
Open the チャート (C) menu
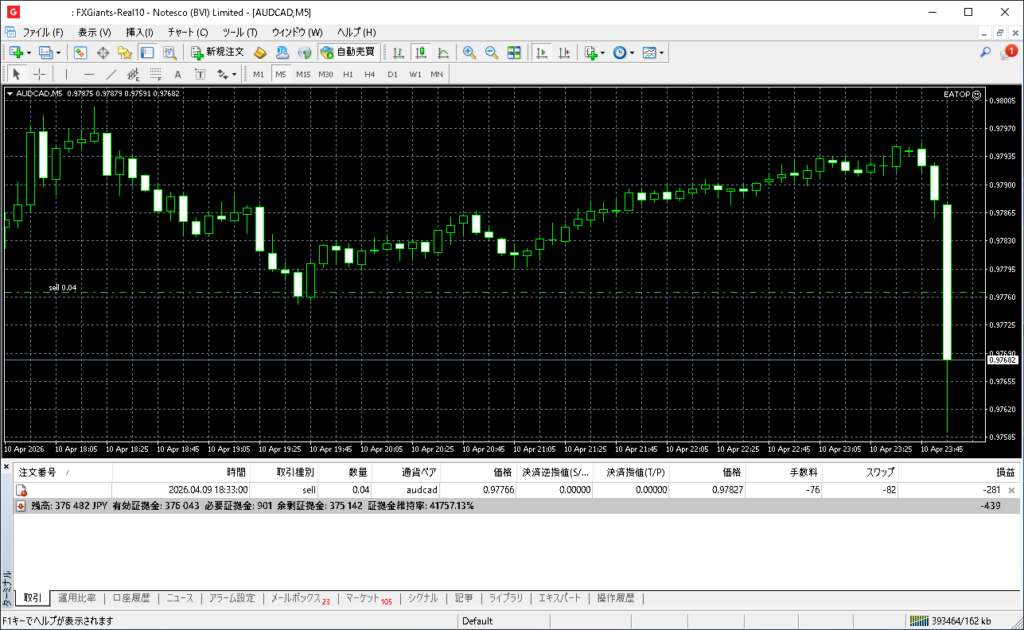tap(188, 32)
